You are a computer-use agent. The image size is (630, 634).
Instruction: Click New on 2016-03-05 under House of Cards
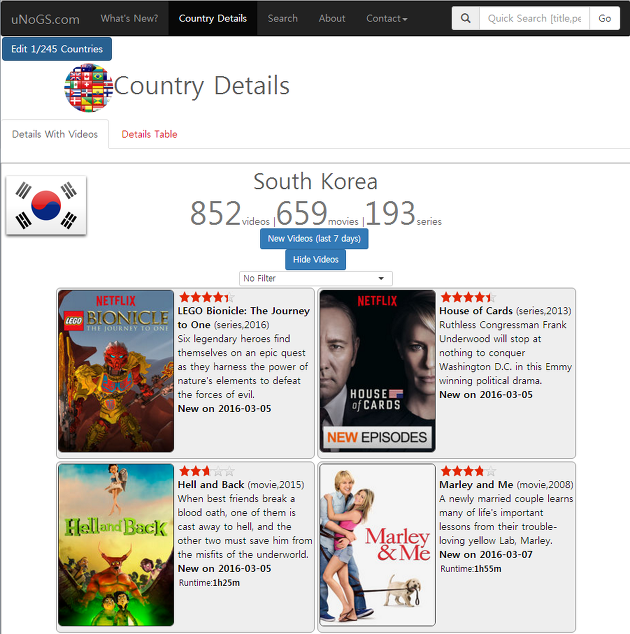pos(486,395)
